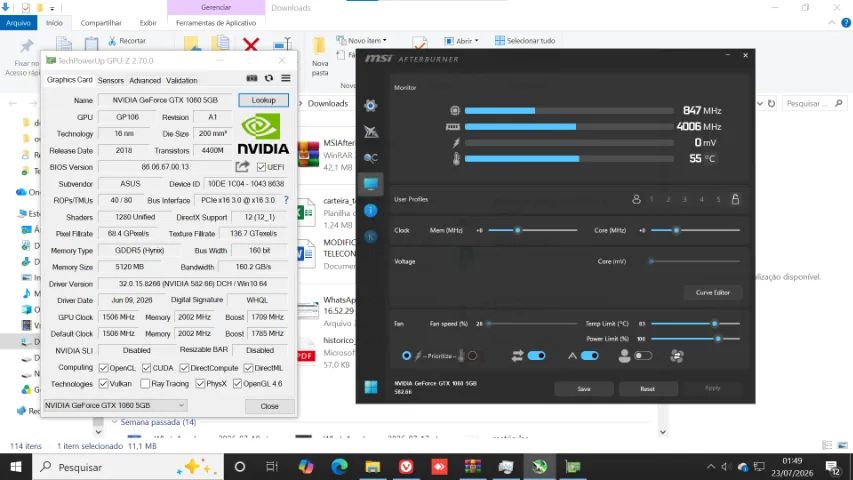Click GPU-Z BIOS export share icon
The width and height of the screenshot is (853, 480).
pyautogui.click(x=242, y=167)
